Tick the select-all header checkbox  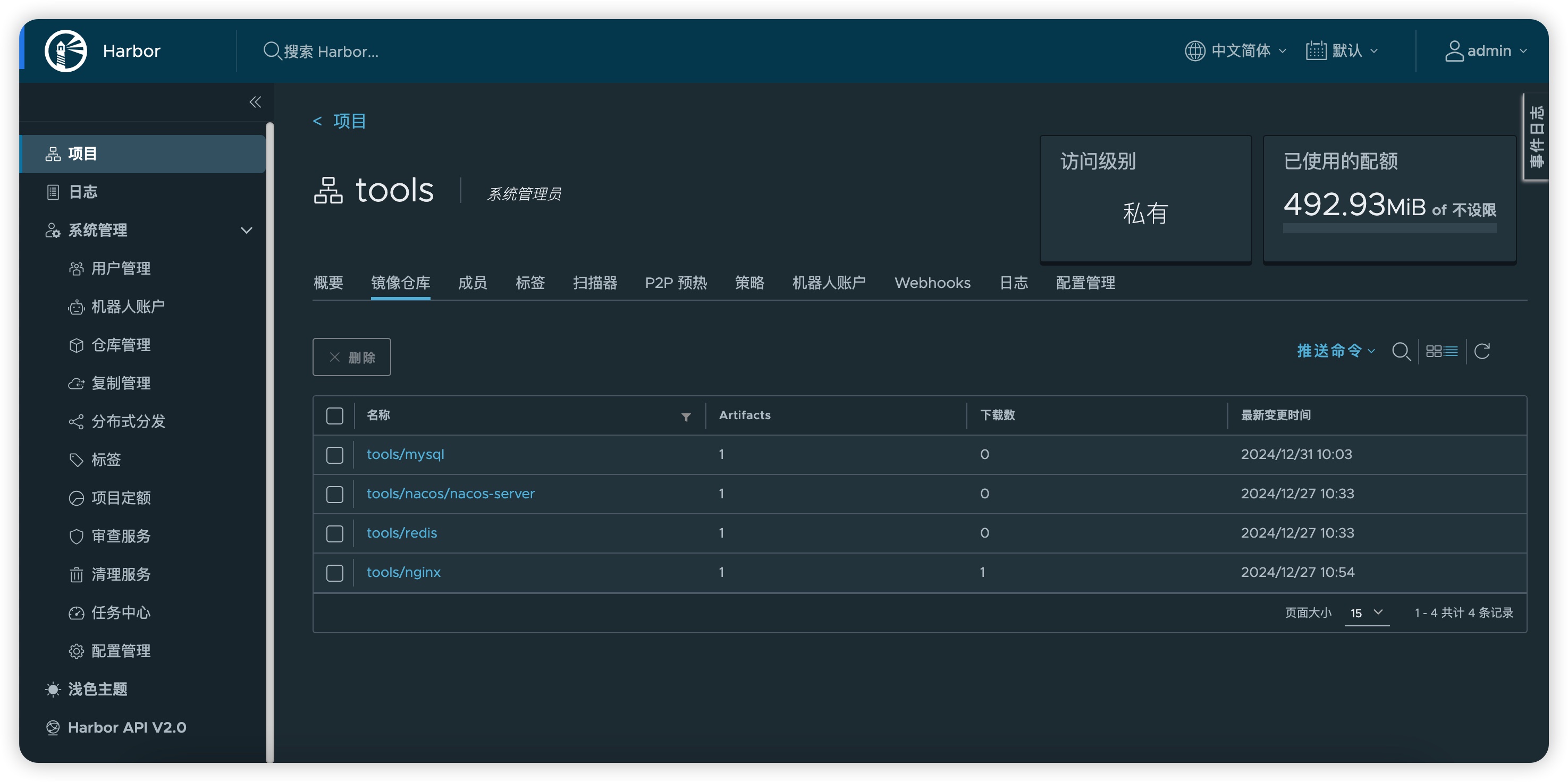pos(335,415)
